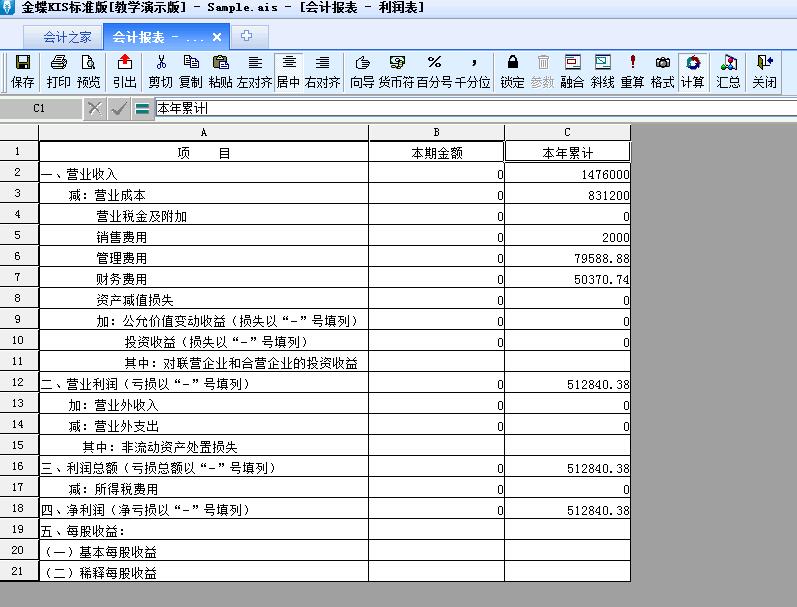The height and width of the screenshot is (607, 797).
Task: Cancel edit with the X button
Action: point(95,108)
